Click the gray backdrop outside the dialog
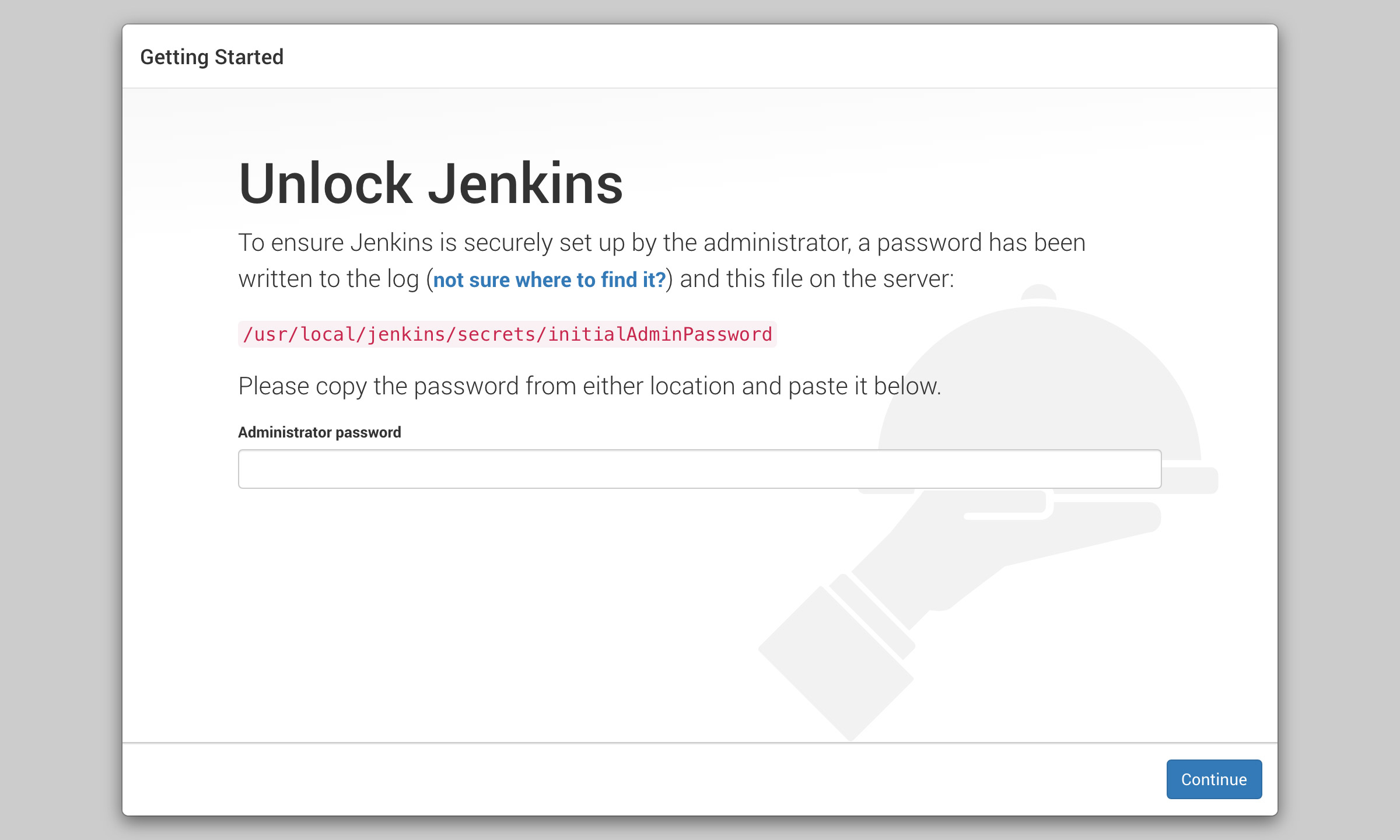 click(x=58, y=408)
